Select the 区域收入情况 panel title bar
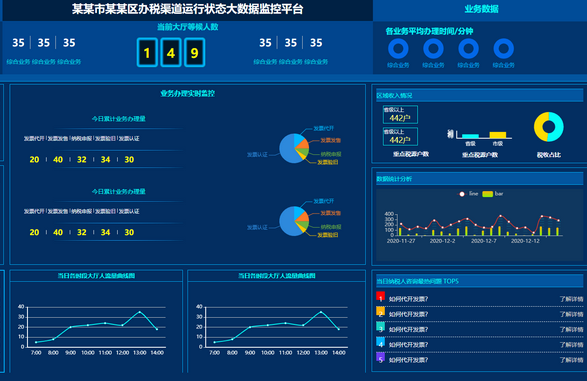The height and width of the screenshot is (381, 587). [480, 95]
